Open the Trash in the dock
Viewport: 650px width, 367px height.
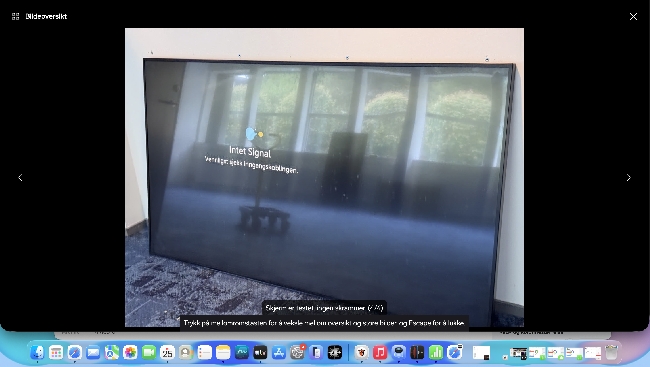click(611, 352)
